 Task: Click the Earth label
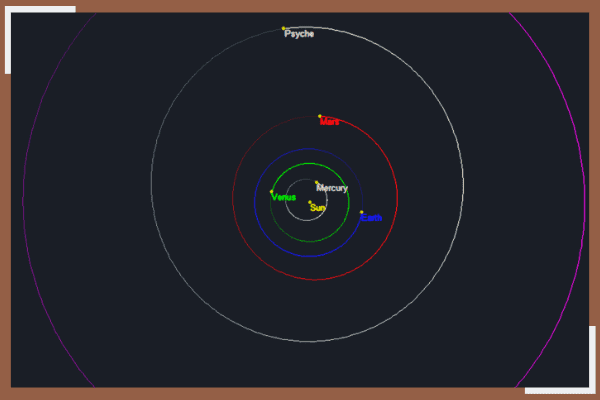click(x=371, y=218)
